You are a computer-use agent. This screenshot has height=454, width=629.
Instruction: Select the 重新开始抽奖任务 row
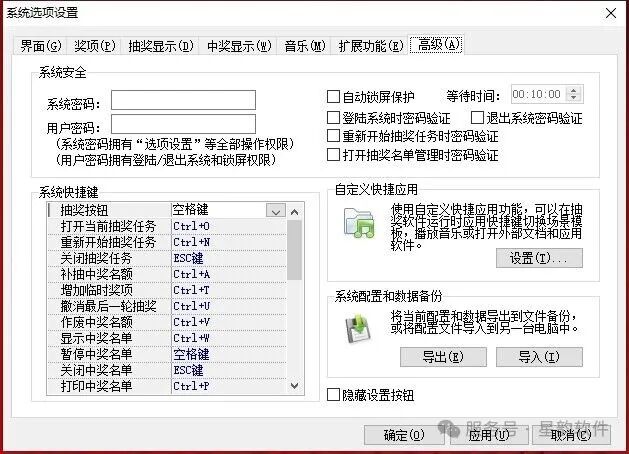coord(167,242)
